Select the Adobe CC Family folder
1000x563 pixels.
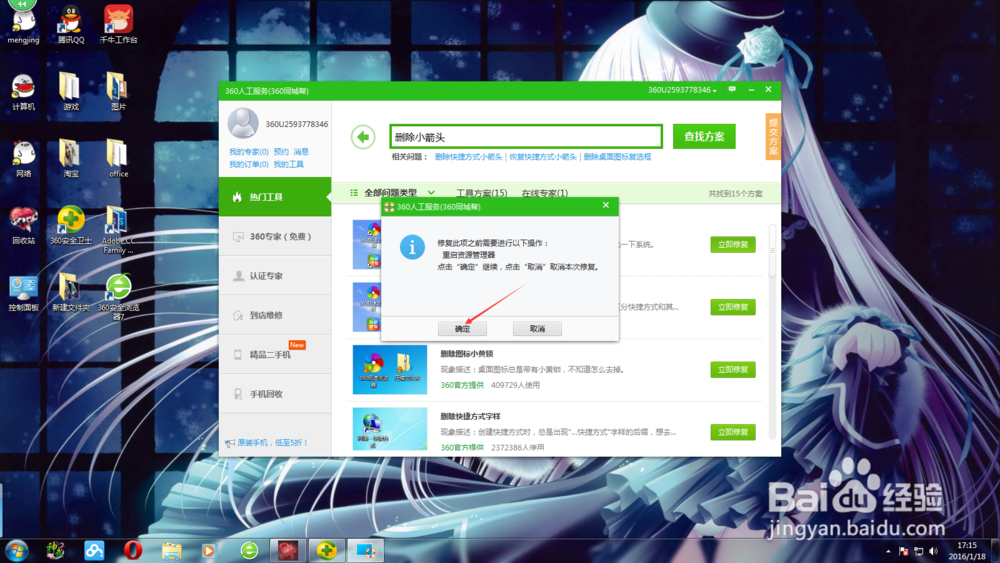coord(118,230)
